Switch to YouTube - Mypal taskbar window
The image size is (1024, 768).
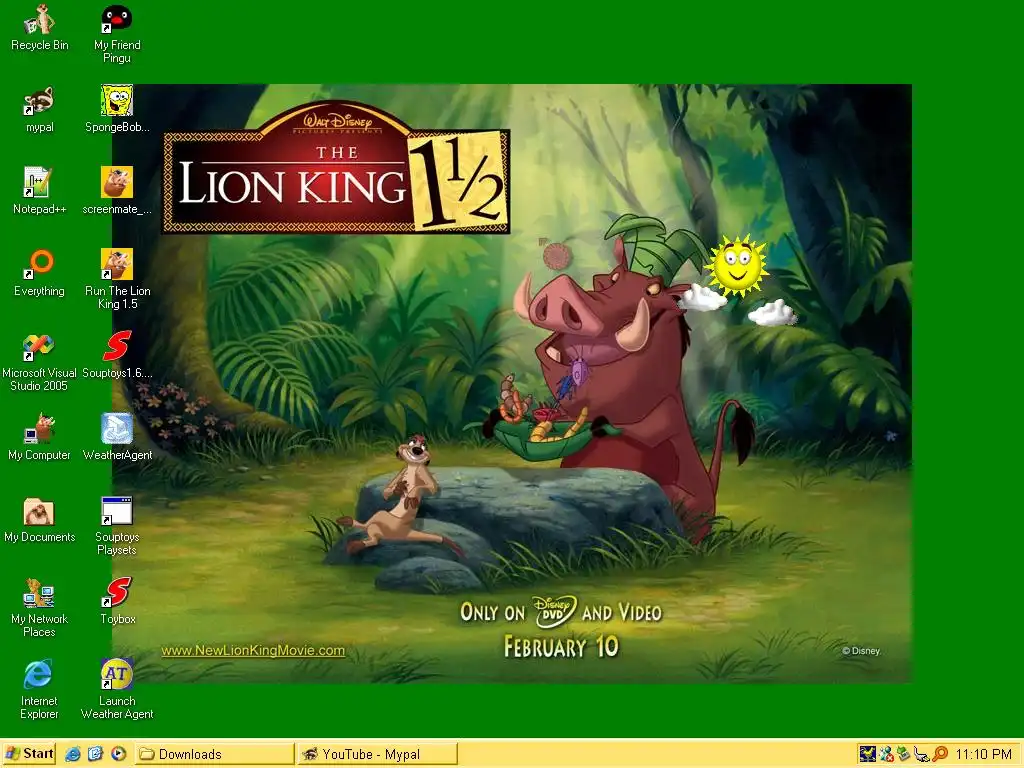[x=376, y=754]
